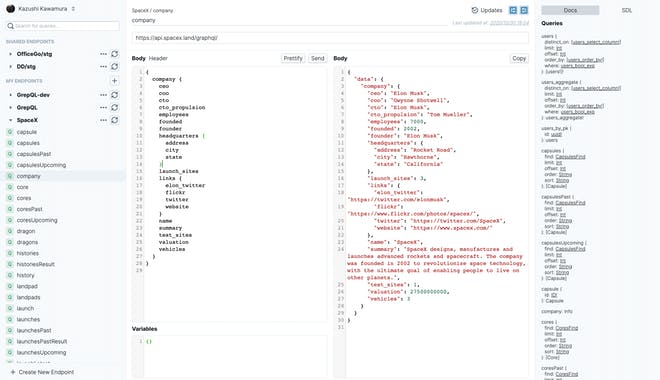The height and width of the screenshot is (380, 660).
Task: Select the launch query
Action: click(25, 308)
